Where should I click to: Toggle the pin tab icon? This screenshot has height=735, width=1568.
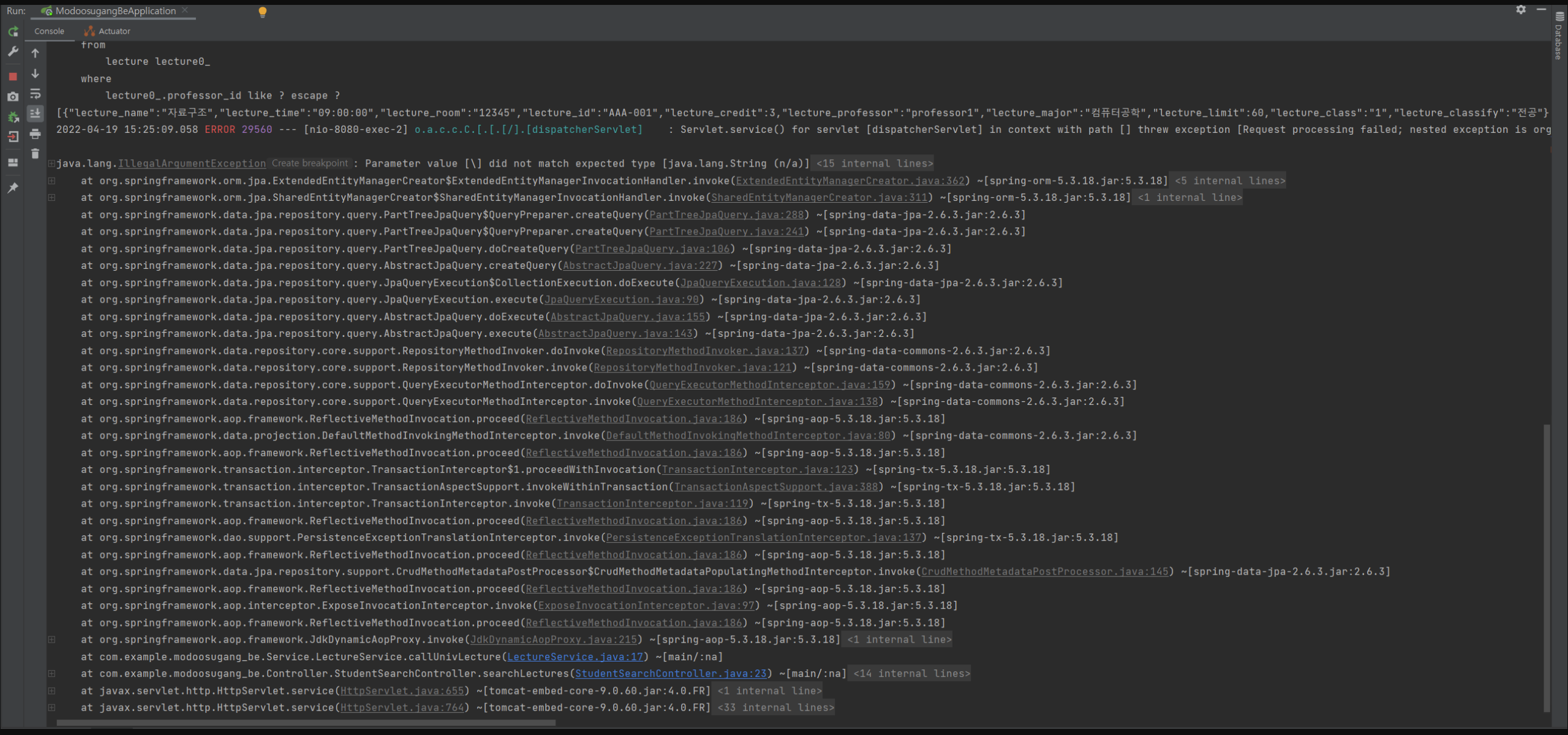[x=13, y=188]
